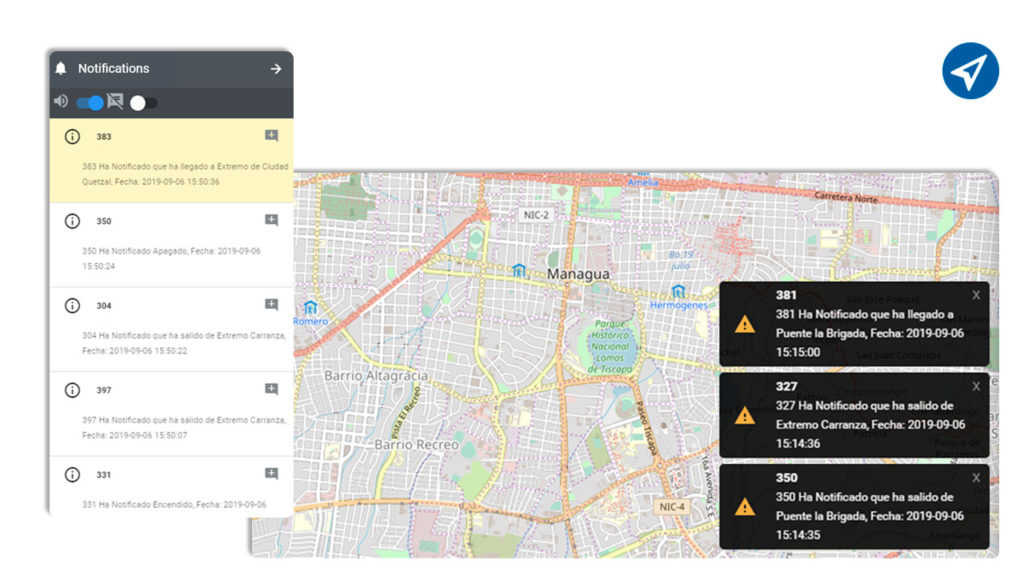Click the warning triangle on the 350 alert popup
Viewport: 1024px width, 576px height.
point(744,507)
